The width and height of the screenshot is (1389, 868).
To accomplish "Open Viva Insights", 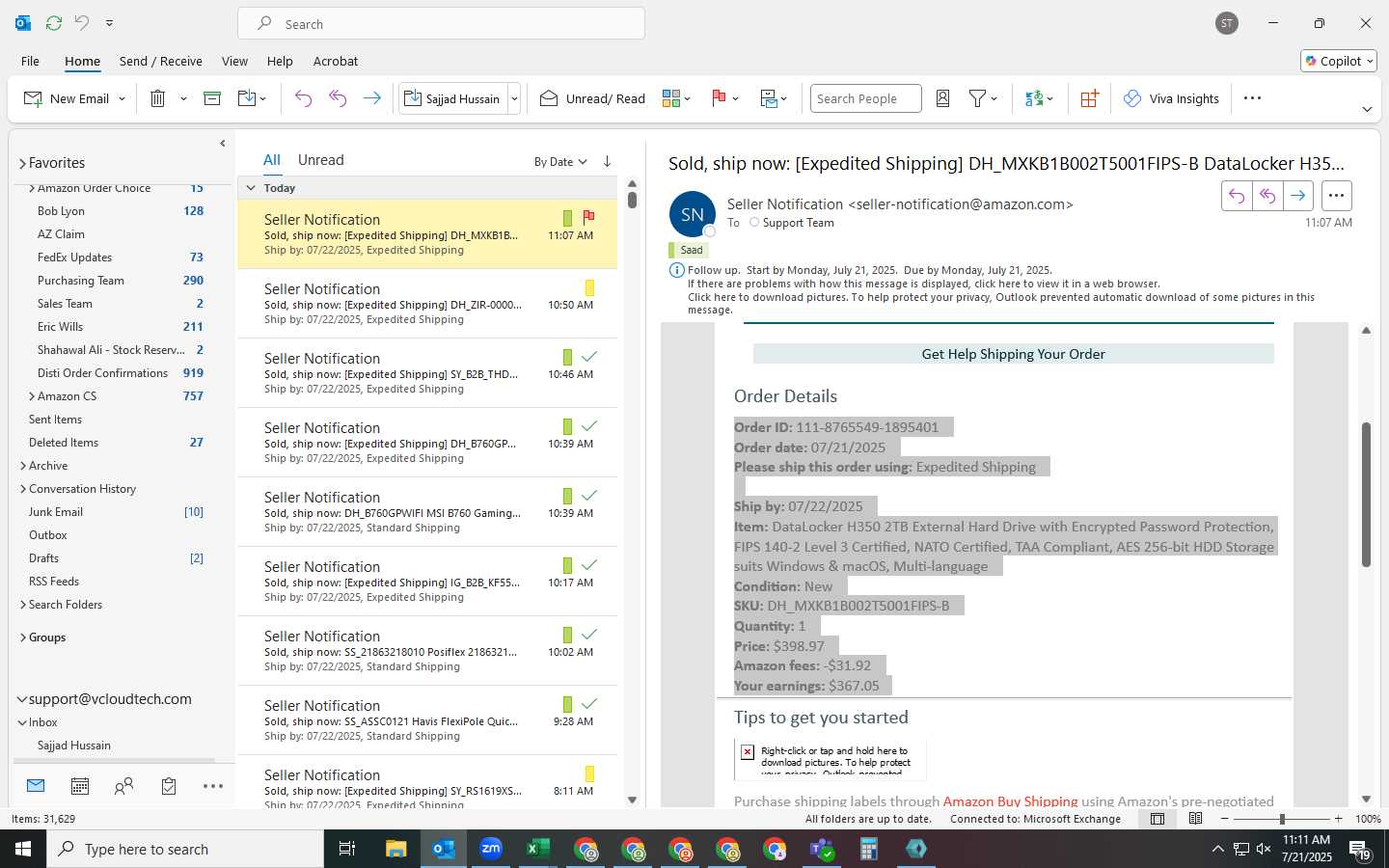I will tap(1171, 98).
